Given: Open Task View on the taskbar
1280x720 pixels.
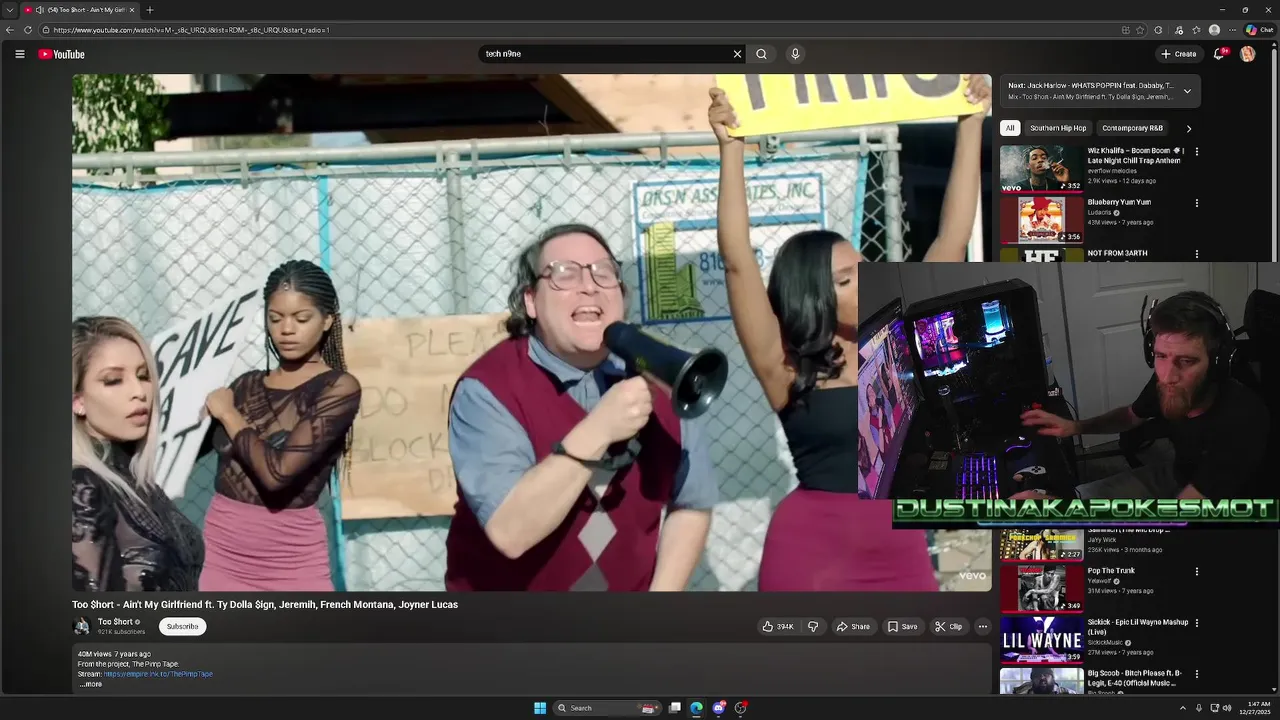Looking at the screenshot, I should (675, 708).
